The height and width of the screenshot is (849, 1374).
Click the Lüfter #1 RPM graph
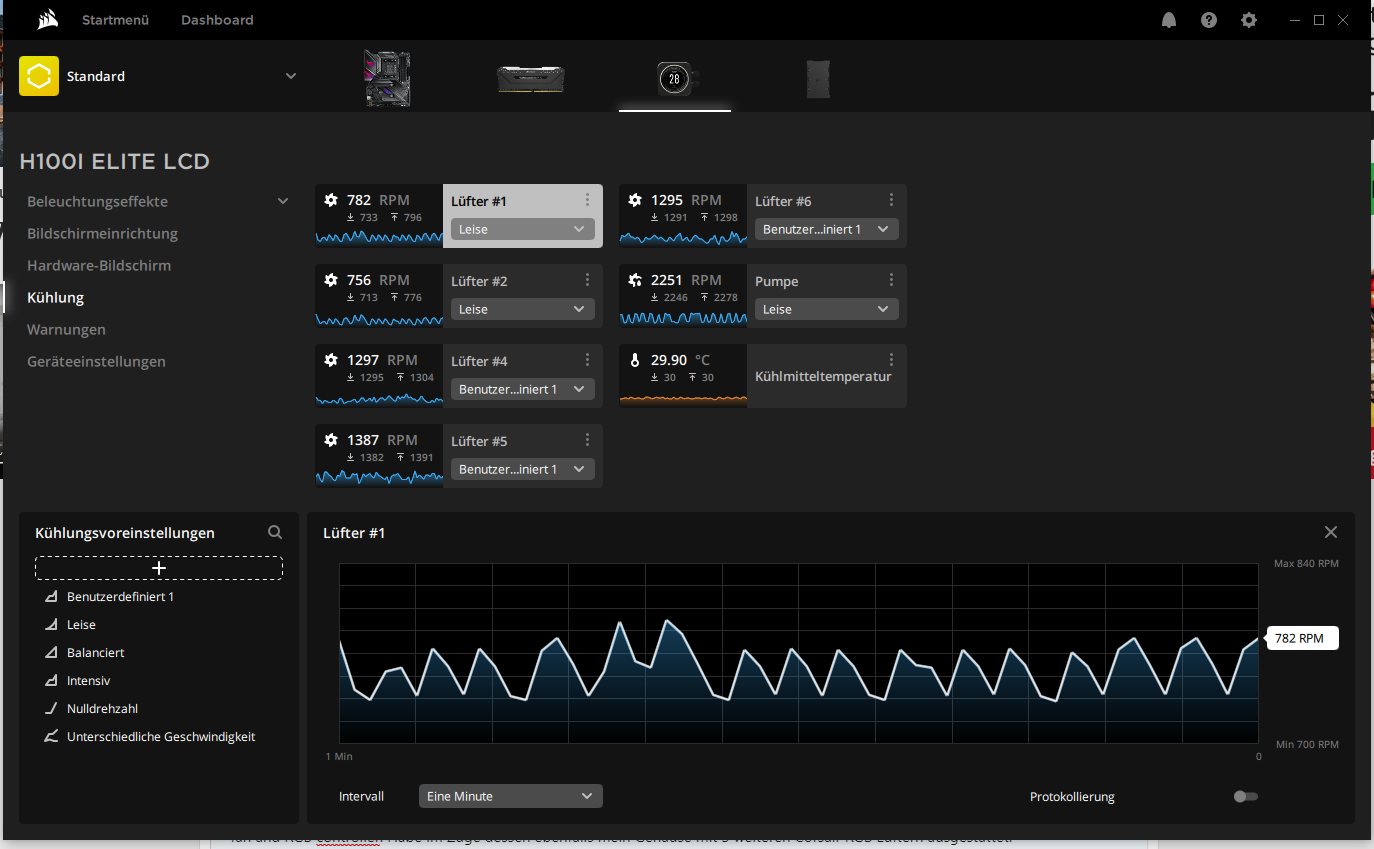point(799,653)
